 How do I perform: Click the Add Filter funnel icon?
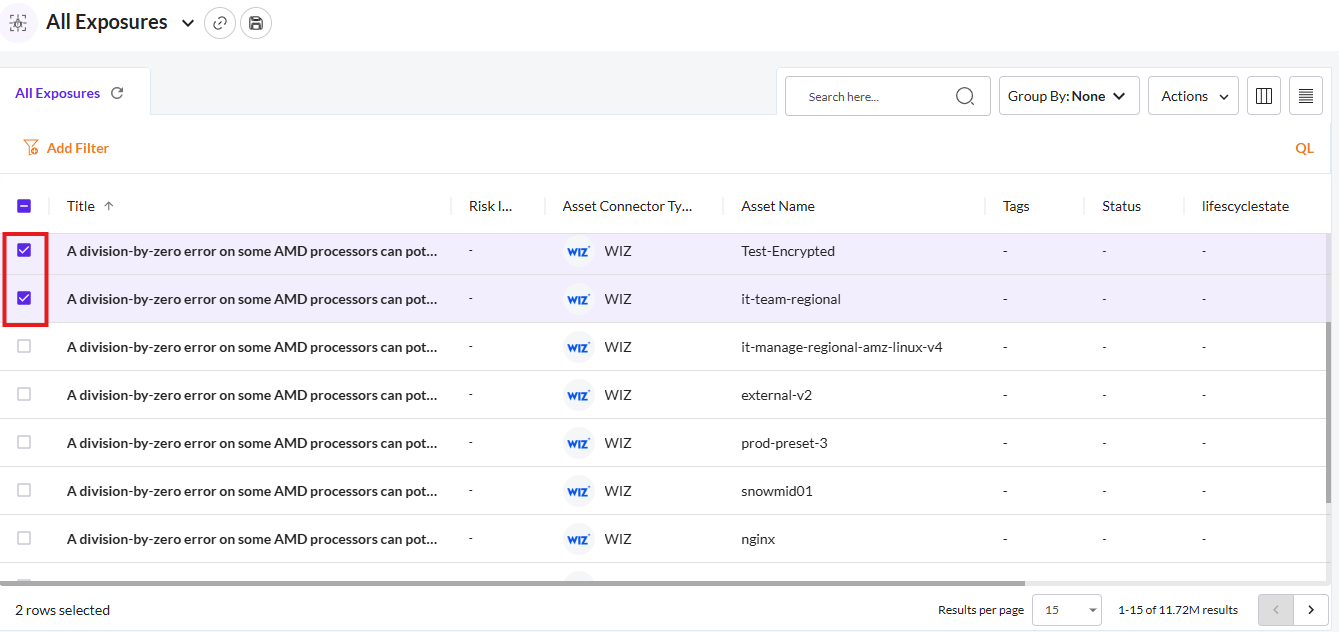tap(31, 148)
